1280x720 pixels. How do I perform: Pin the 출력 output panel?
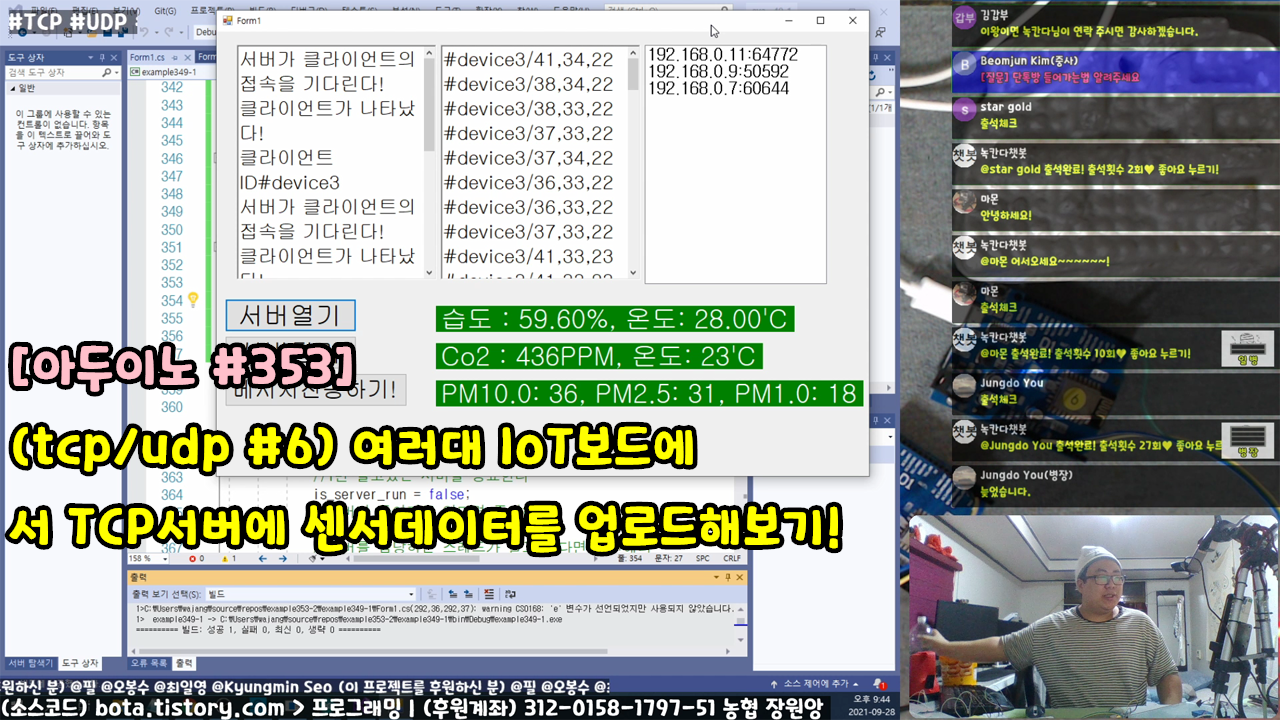coord(728,578)
